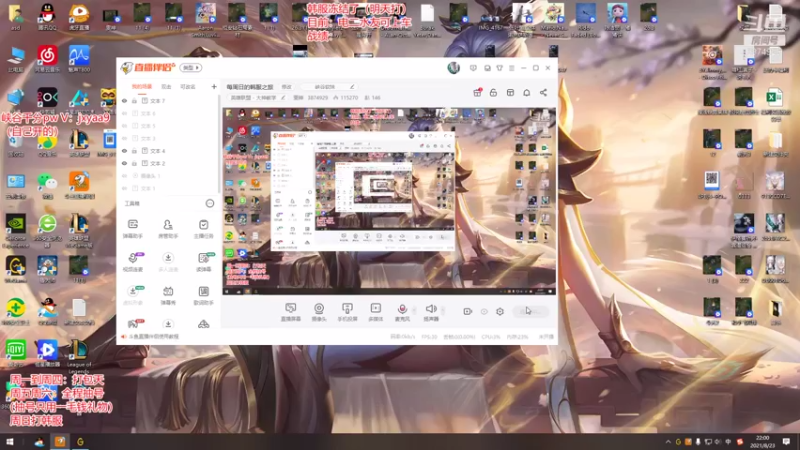Screen dimensions: 800x450
Task: Open the gift box icon with red dot
Action: tap(478, 92)
